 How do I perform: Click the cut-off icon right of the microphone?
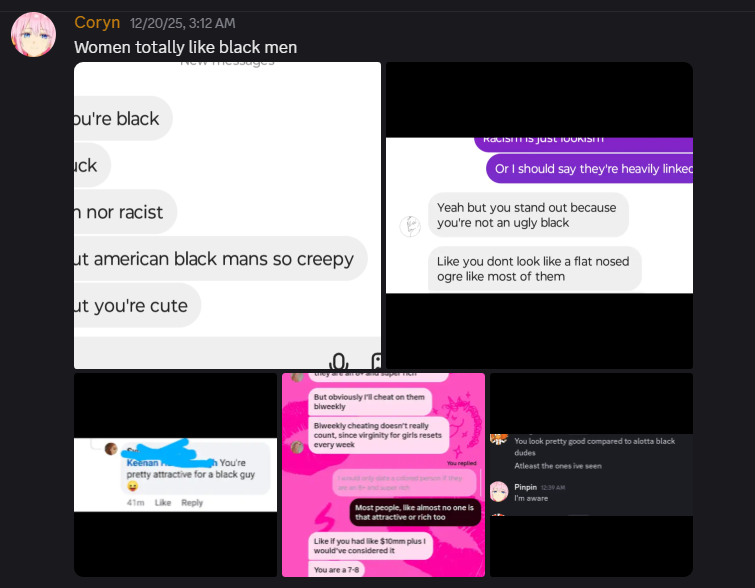tap(376, 361)
